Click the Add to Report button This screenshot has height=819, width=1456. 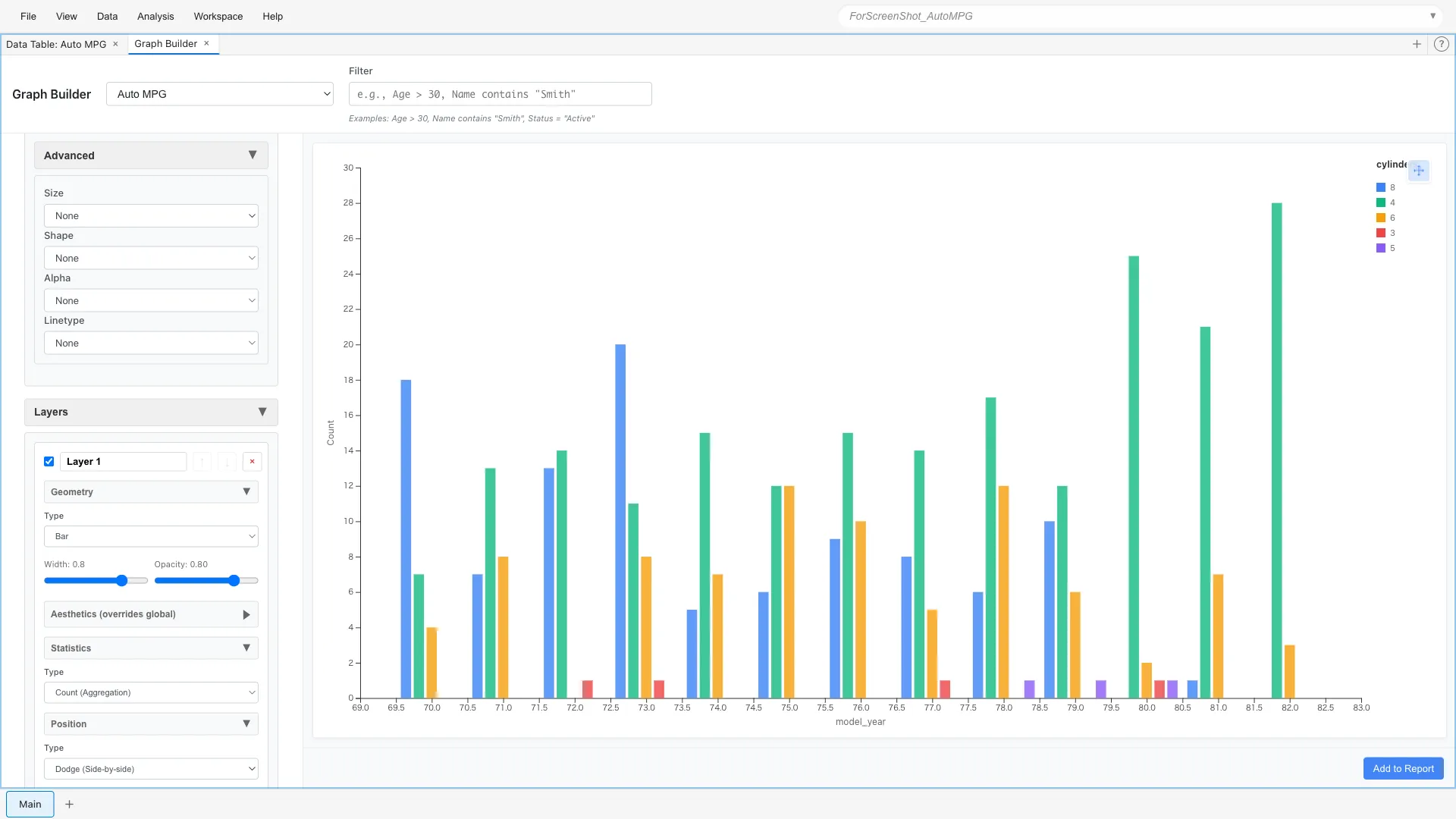1402,768
